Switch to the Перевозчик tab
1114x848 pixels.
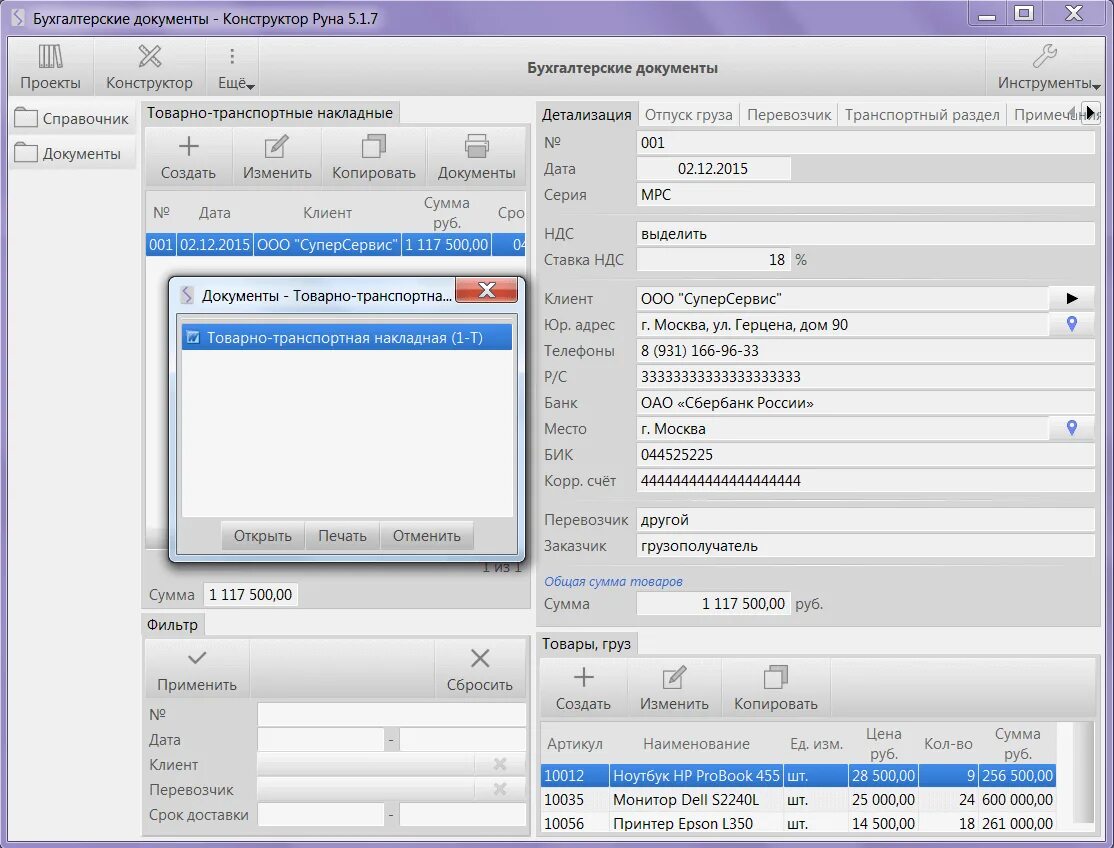click(x=789, y=114)
